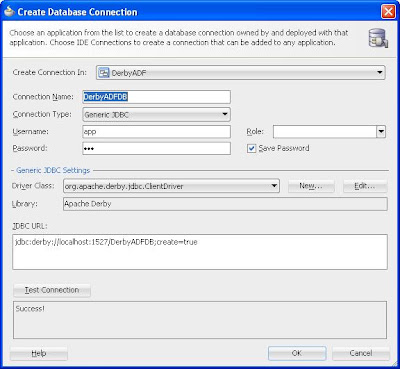Open the Role dropdown arrow
Viewport: 400px width, 369px height.
click(x=381, y=132)
